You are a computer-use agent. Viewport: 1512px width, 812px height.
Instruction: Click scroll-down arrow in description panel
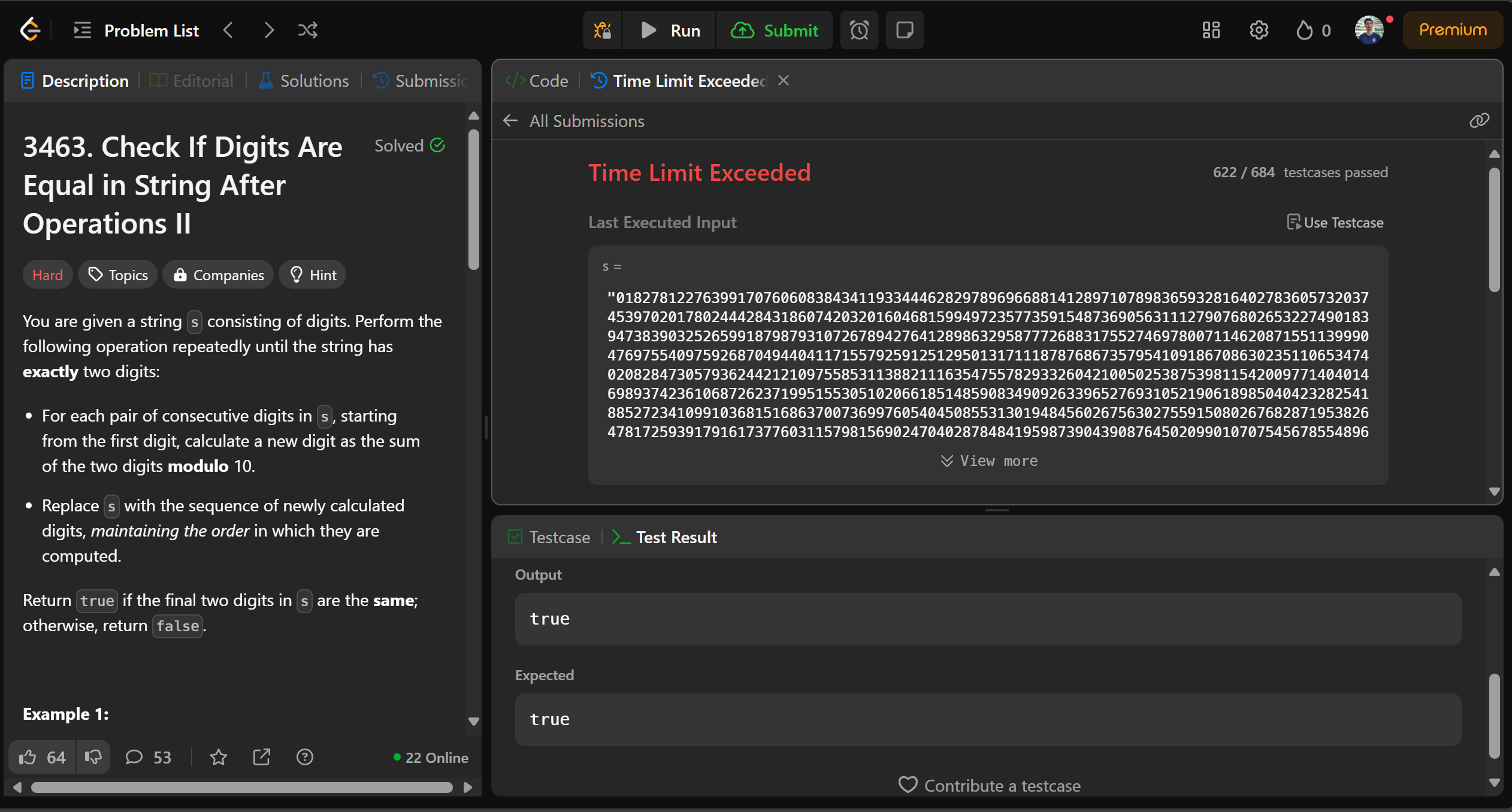click(474, 722)
